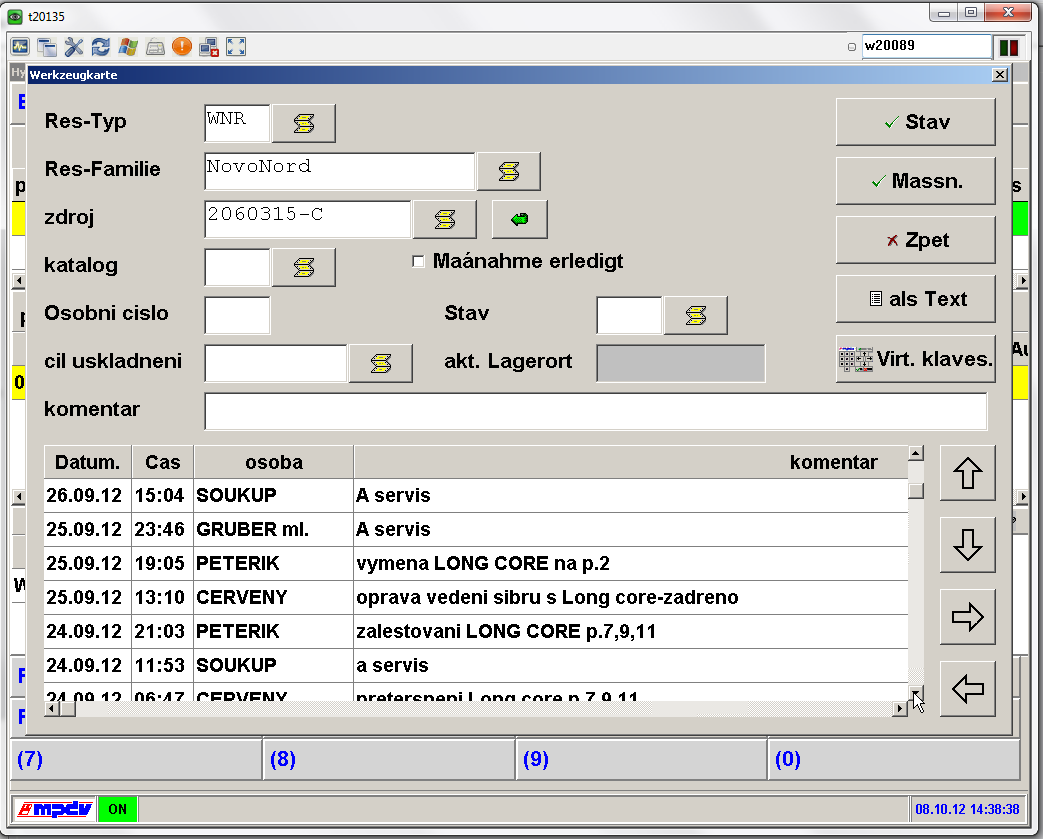Click the (9) function key button
This screenshot has width=1043, height=839.
pos(642,759)
